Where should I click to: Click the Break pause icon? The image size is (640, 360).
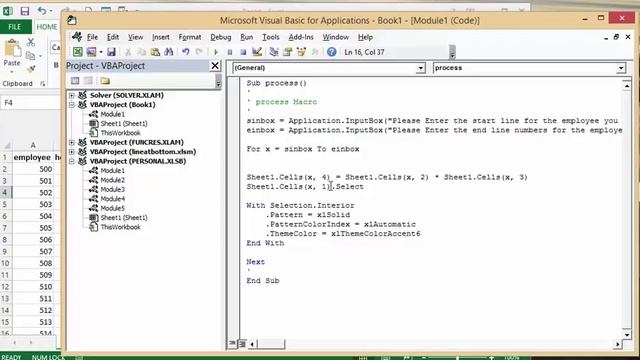(230, 52)
